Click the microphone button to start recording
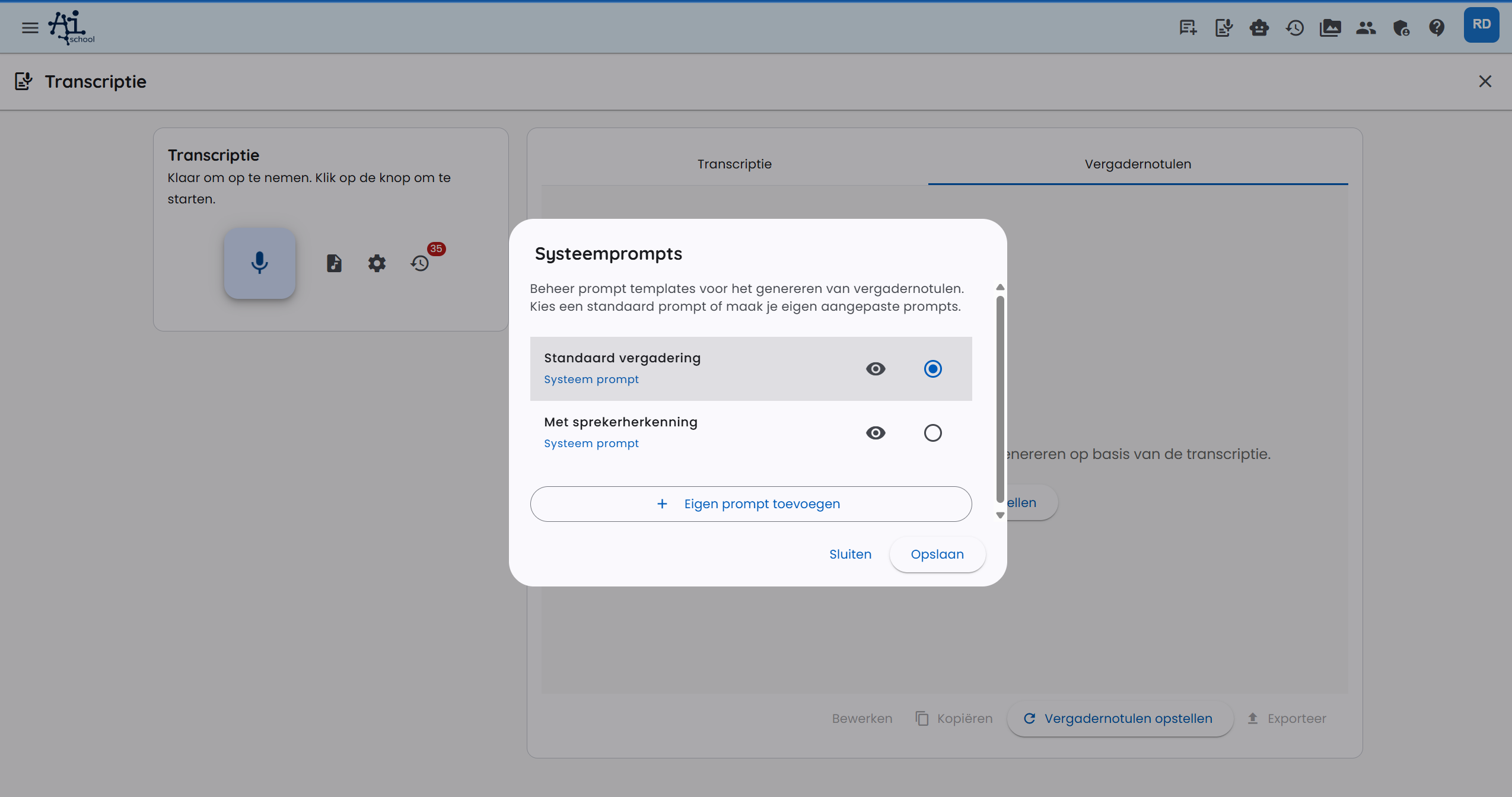 point(259,263)
